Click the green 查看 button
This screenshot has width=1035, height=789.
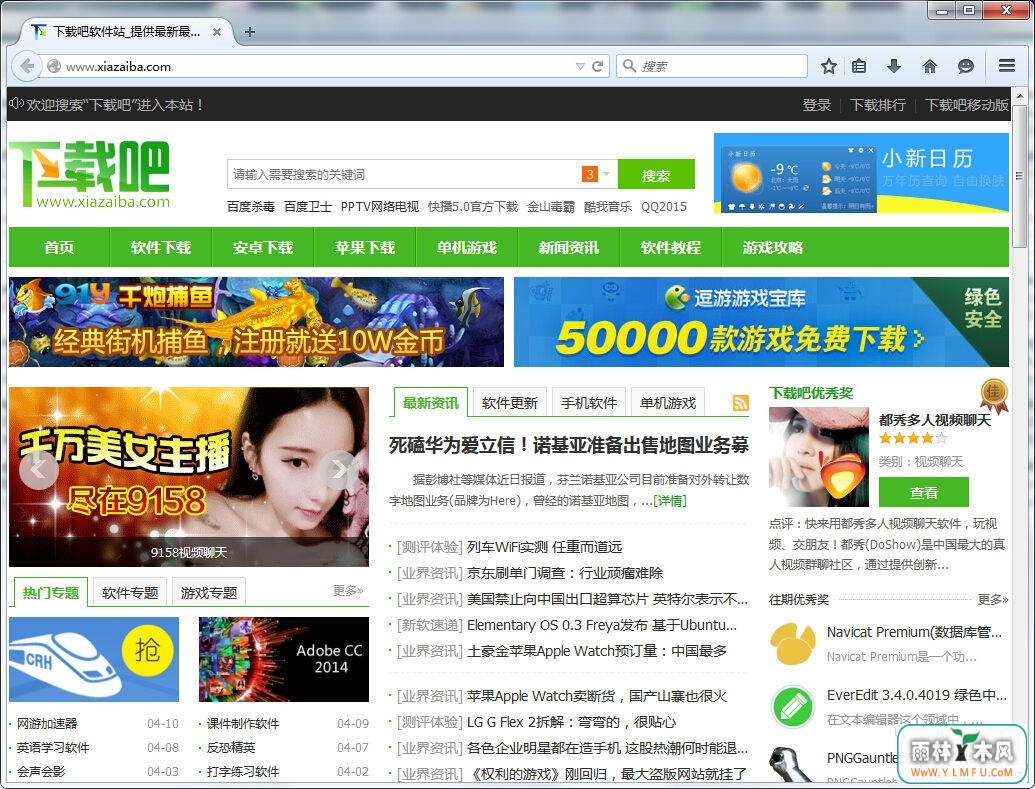[x=923, y=493]
